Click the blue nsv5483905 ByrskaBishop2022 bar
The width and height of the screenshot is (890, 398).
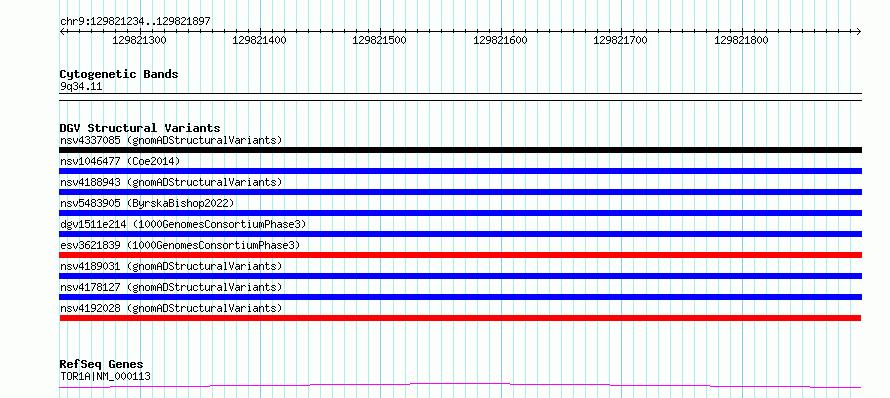click(460, 213)
